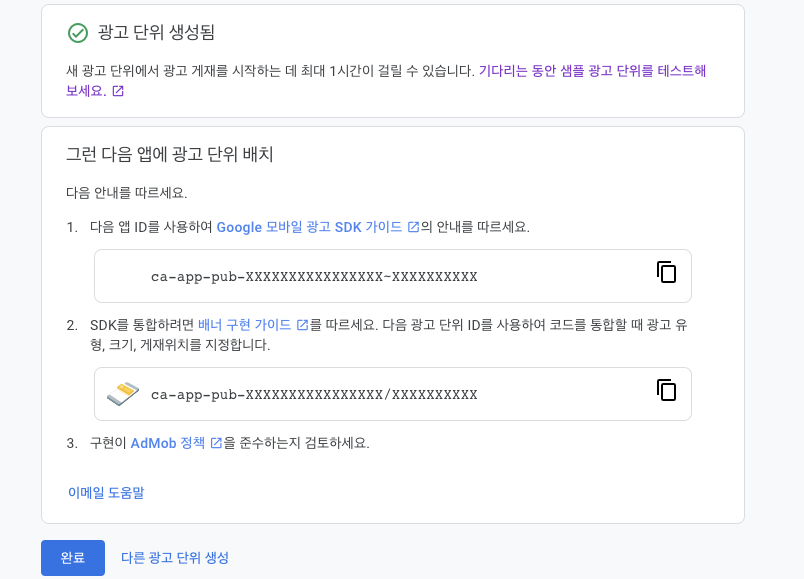Image resolution: width=804 pixels, height=579 pixels.
Task: Click the 그런 다음 앱에 광고 단위 배치 heading
Action: [170, 154]
